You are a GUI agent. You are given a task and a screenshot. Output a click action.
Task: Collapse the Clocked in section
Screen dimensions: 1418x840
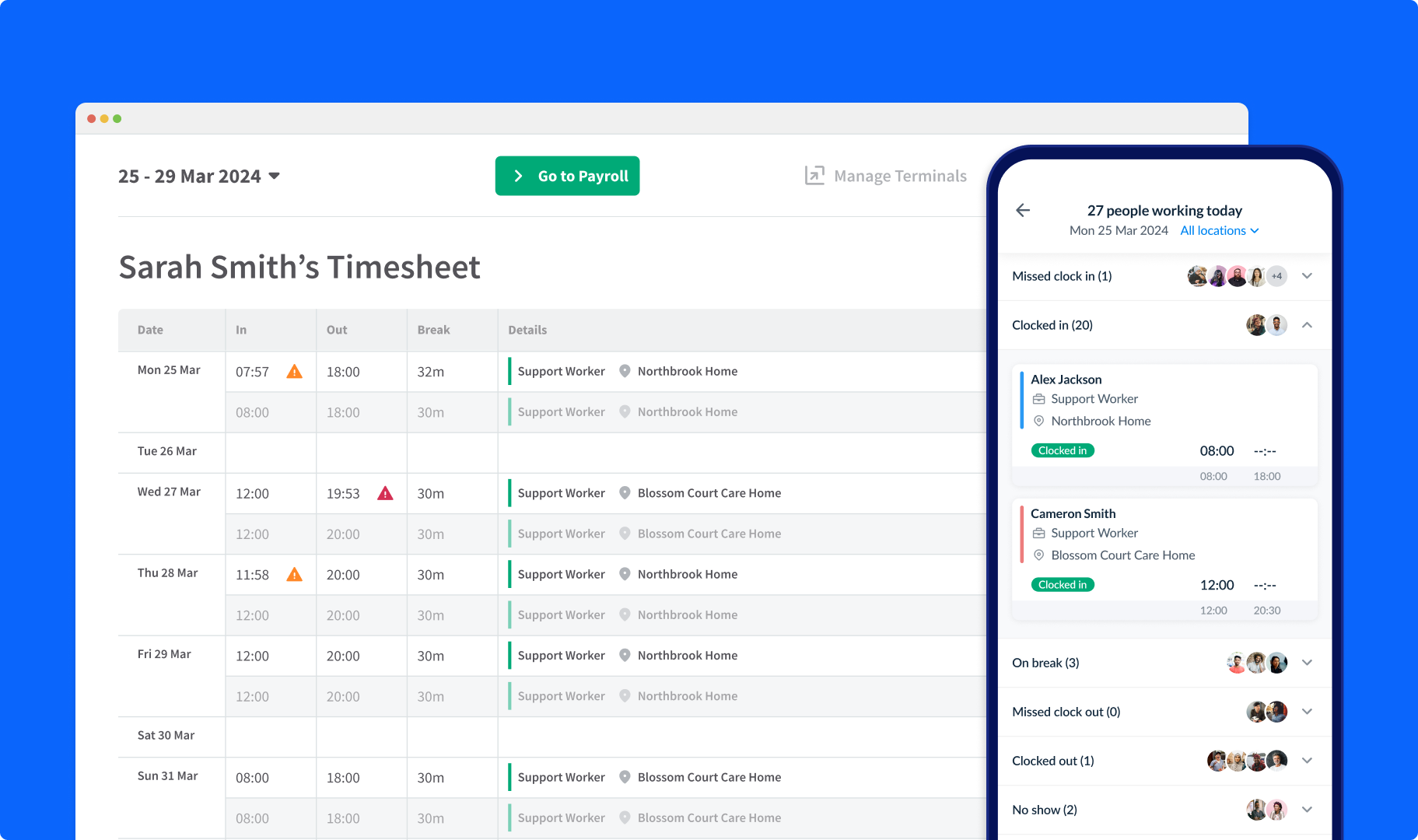[x=1307, y=325]
